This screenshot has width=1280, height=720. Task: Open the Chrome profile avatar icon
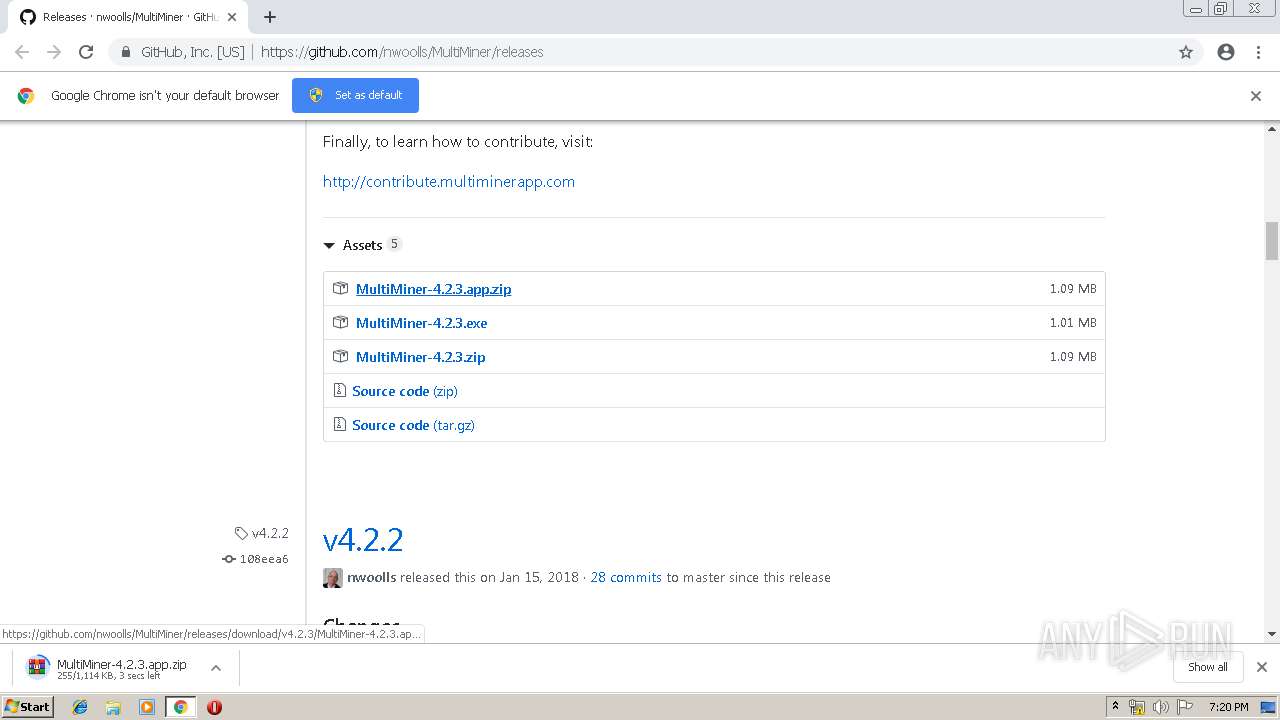tap(1226, 52)
